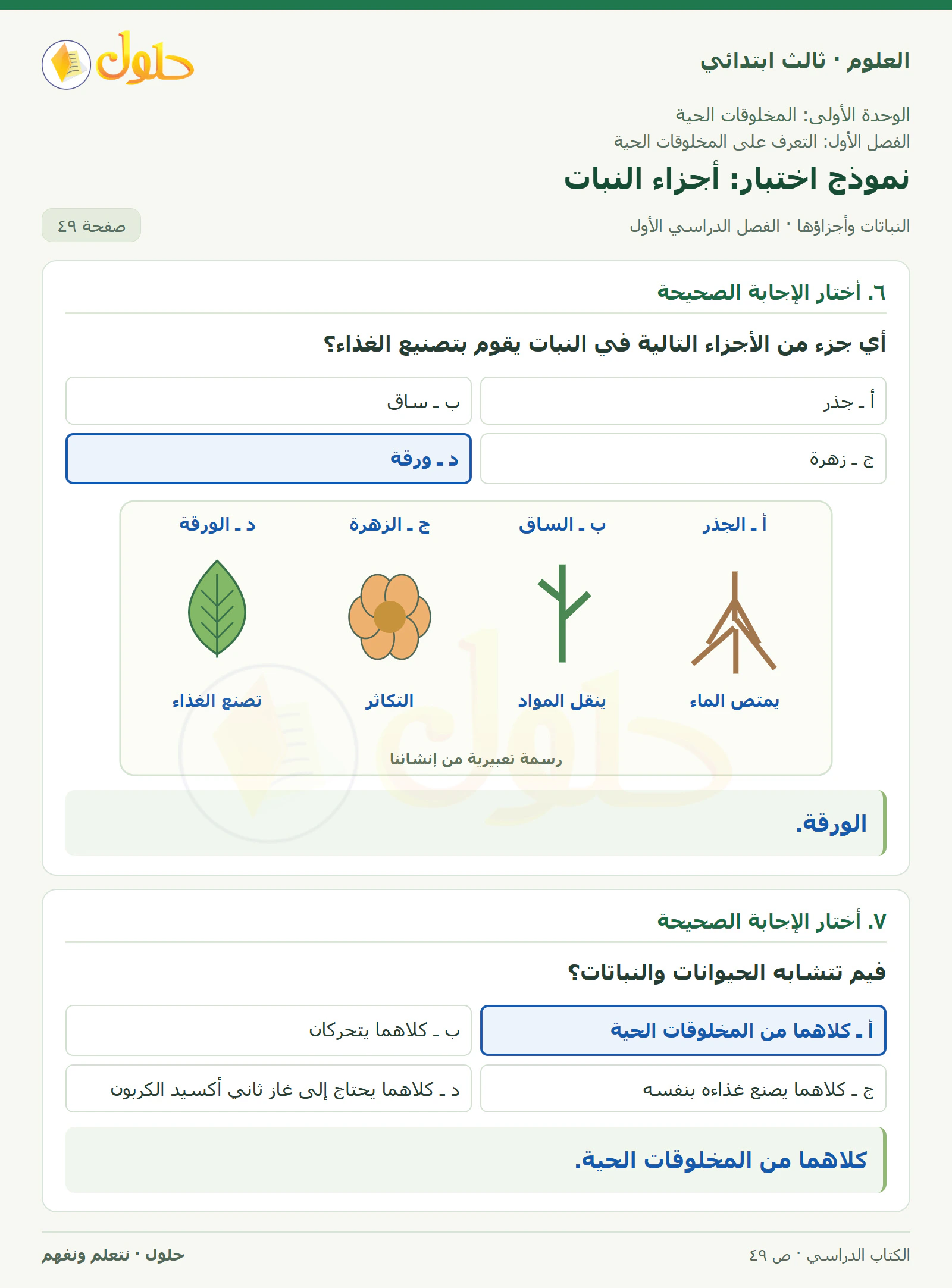Click the header العلوم · ثالث ابتدائي
Screen dimensions: 952x1288
(x=804, y=61)
